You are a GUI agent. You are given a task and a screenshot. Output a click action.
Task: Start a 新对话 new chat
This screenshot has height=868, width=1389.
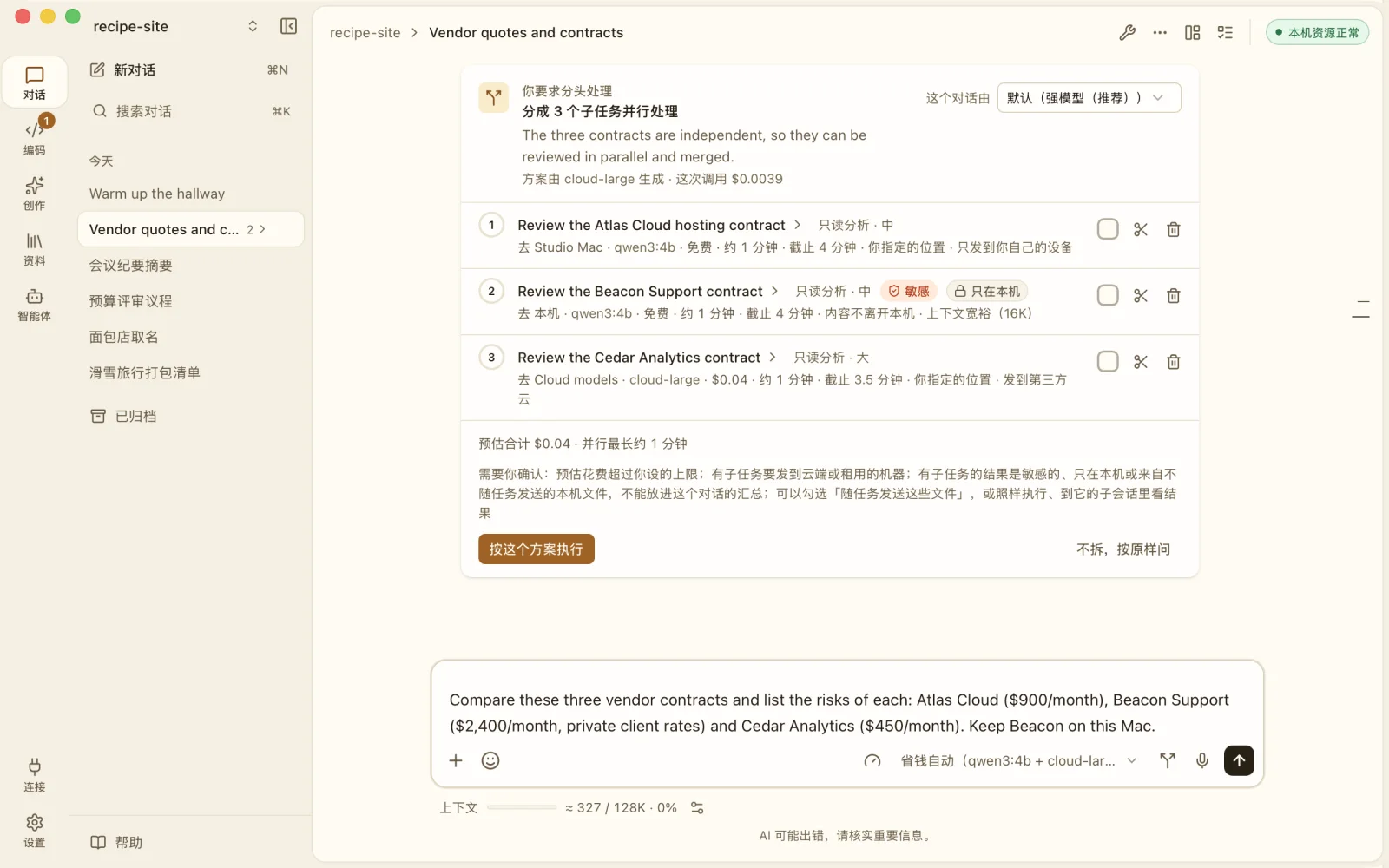click(x=190, y=69)
